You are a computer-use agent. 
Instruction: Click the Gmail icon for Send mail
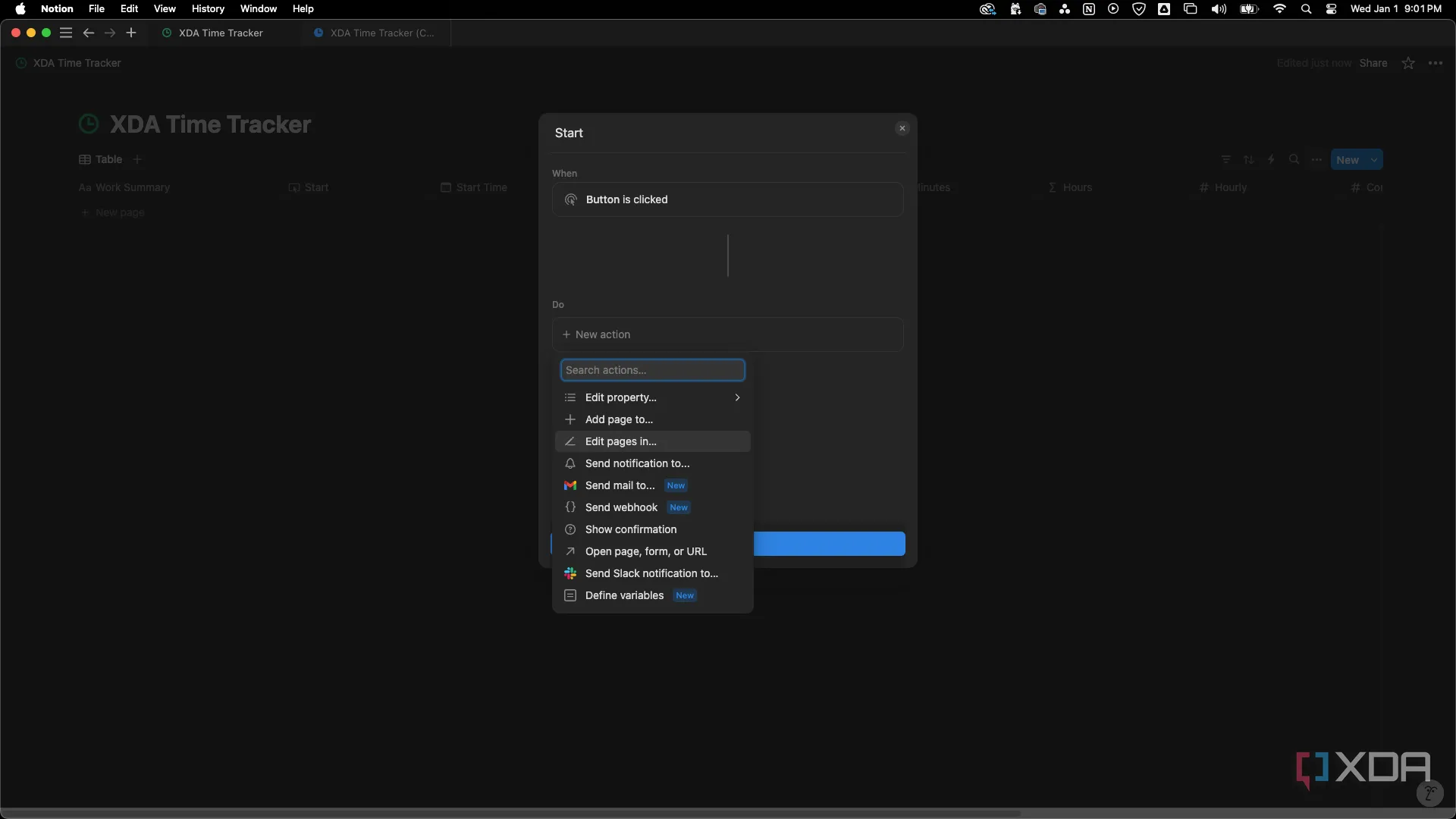pos(570,485)
